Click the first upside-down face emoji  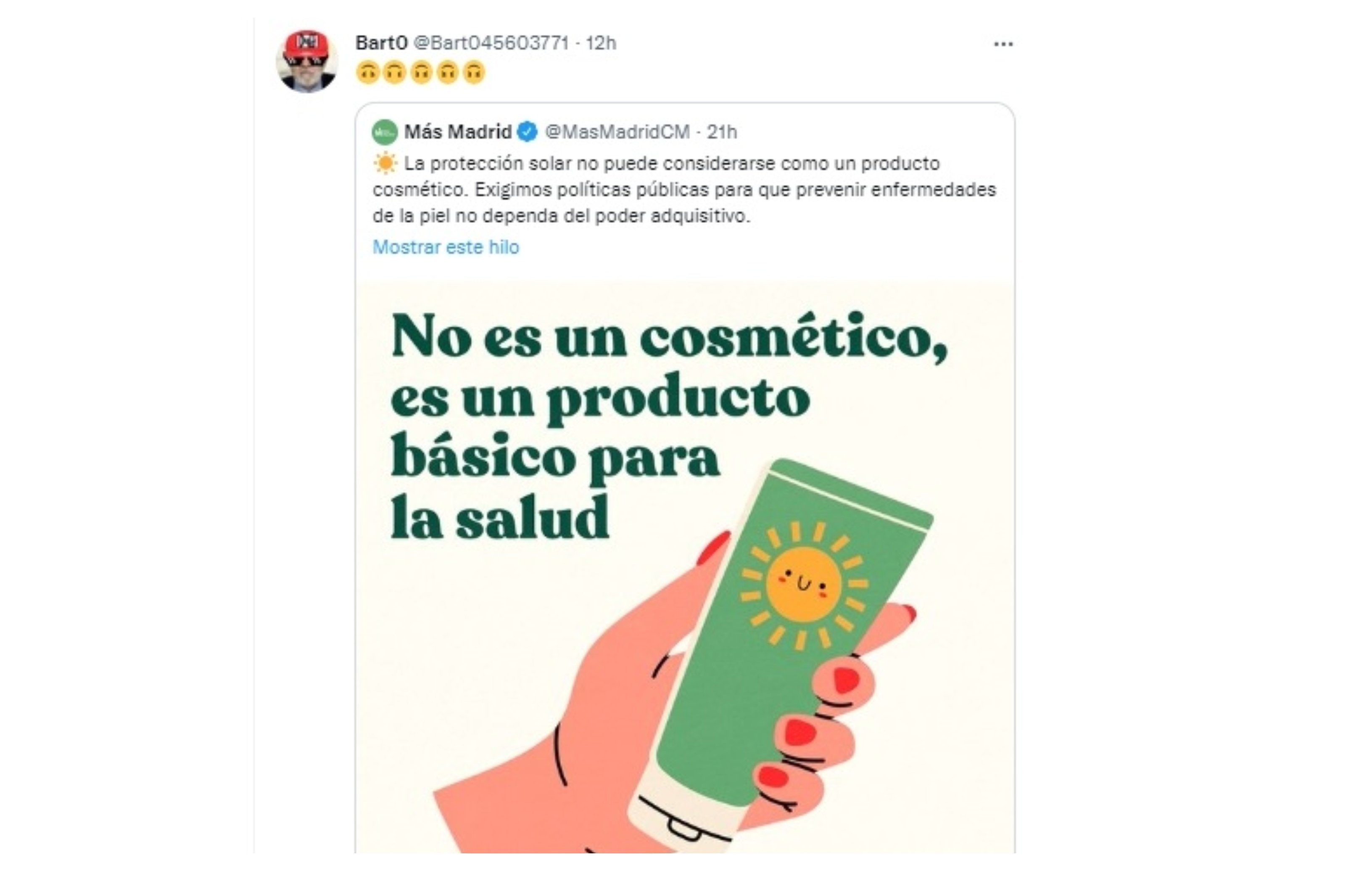tap(367, 72)
